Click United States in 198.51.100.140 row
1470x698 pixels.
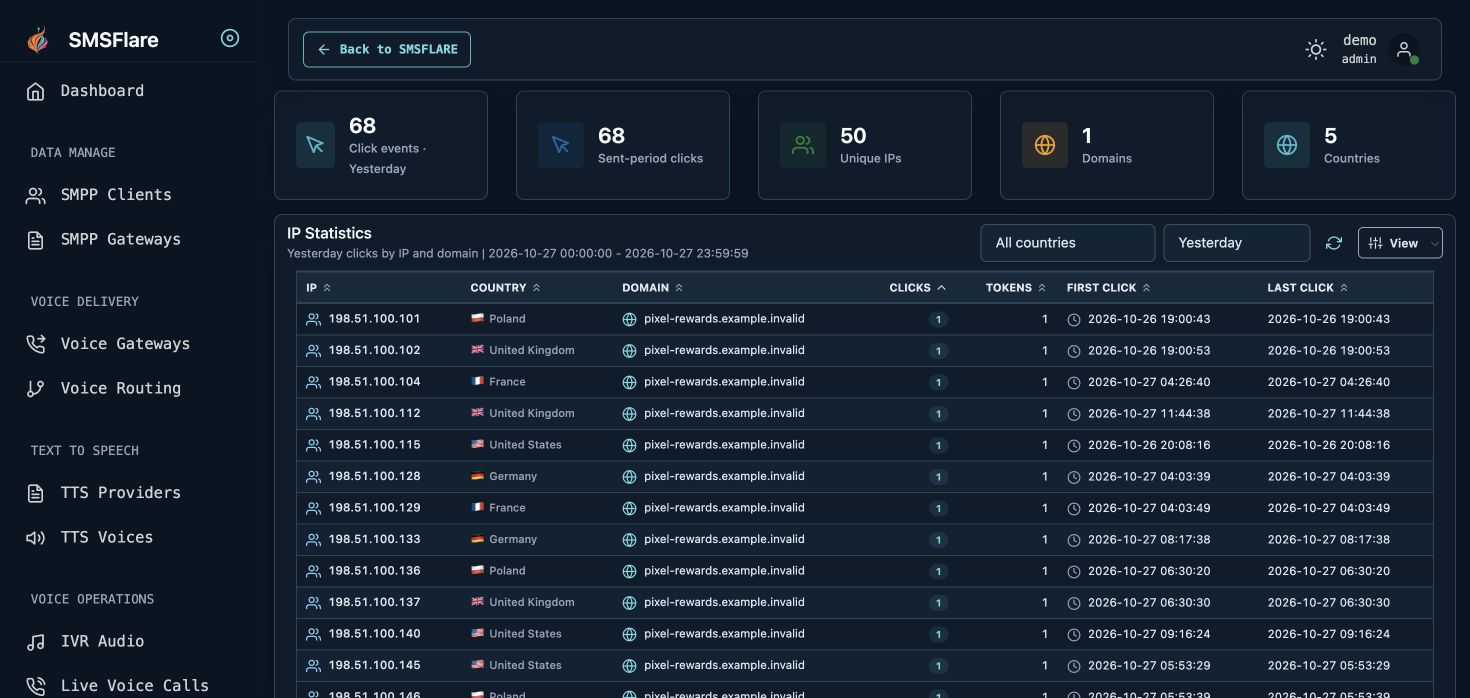tap(525, 634)
